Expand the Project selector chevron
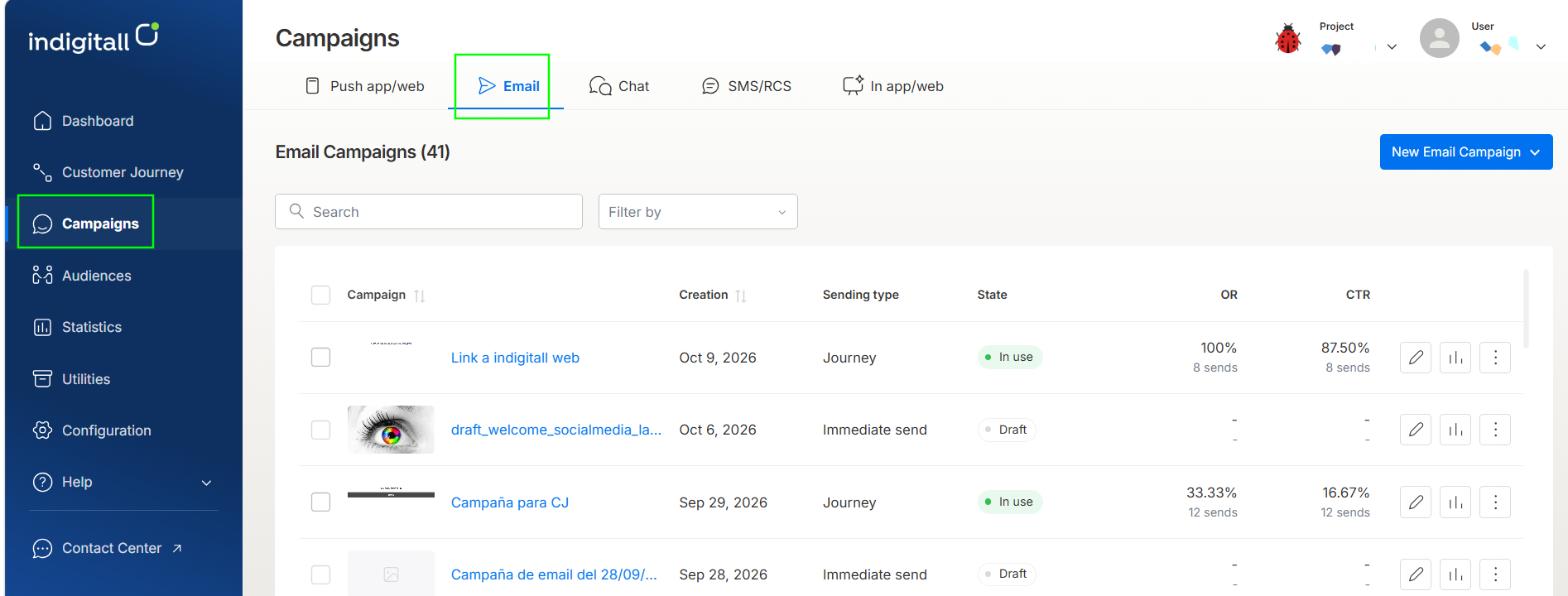The height and width of the screenshot is (596, 1568). click(x=1392, y=47)
